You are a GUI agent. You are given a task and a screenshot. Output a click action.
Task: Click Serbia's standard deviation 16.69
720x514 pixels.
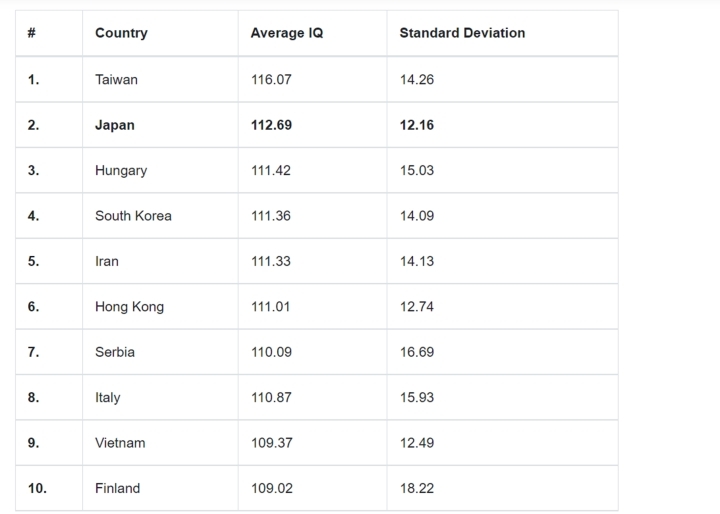pyautogui.click(x=417, y=352)
